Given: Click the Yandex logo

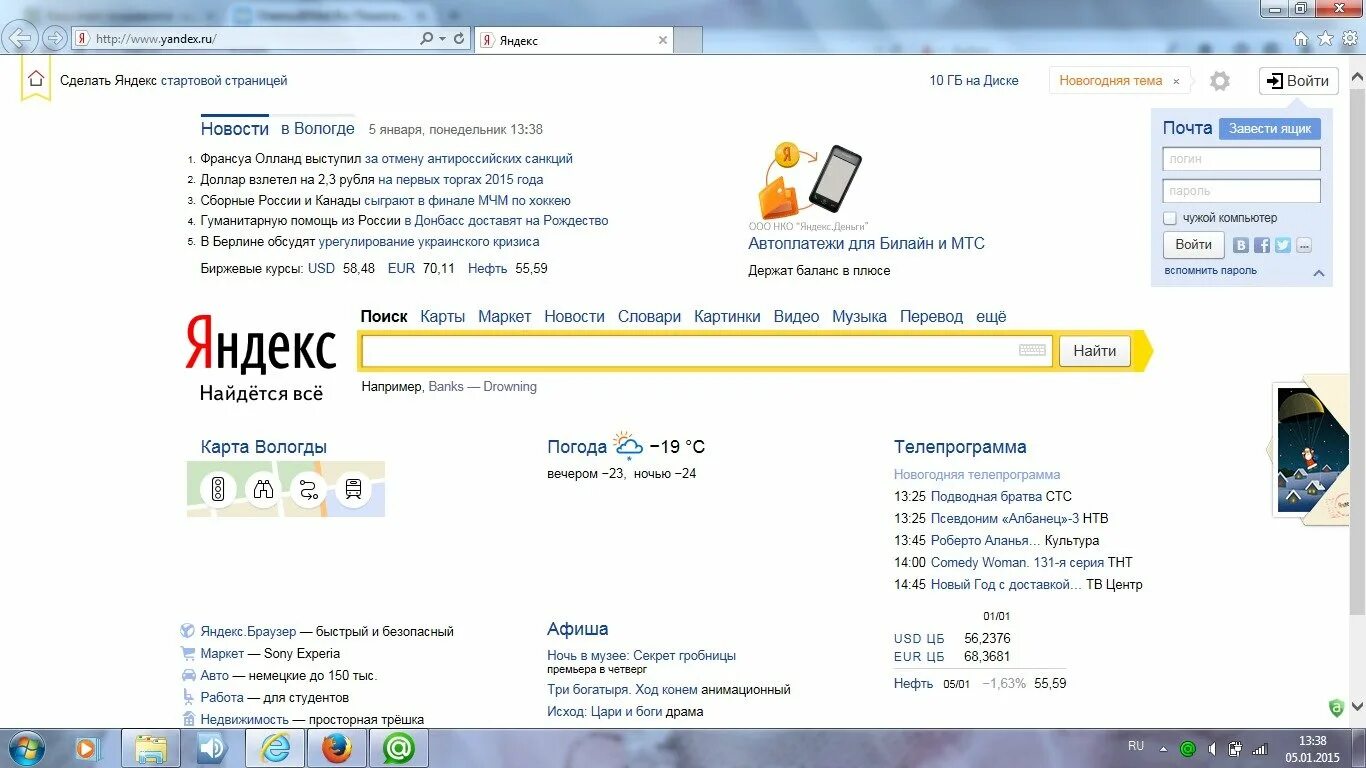Looking at the screenshot, I should [261, 344].
